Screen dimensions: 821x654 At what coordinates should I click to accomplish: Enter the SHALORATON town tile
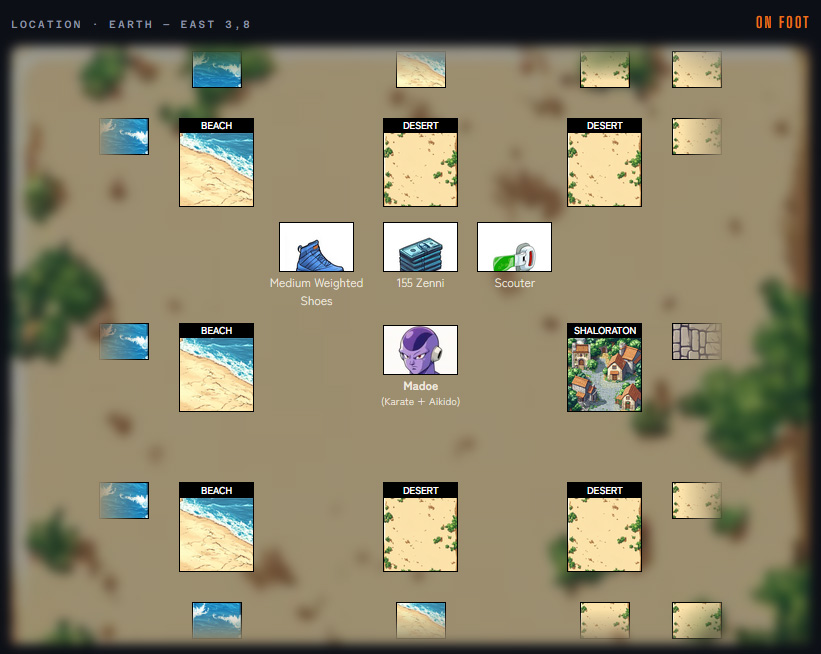point(604,367)
